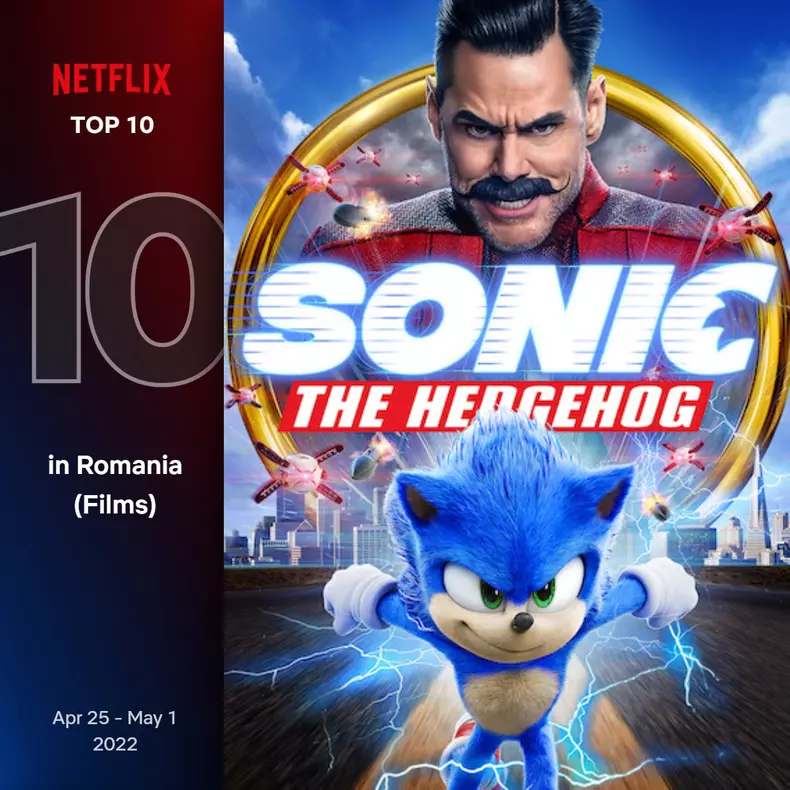Click the red 'THE HEDGEHOG' banner

(x=496, y=407)
